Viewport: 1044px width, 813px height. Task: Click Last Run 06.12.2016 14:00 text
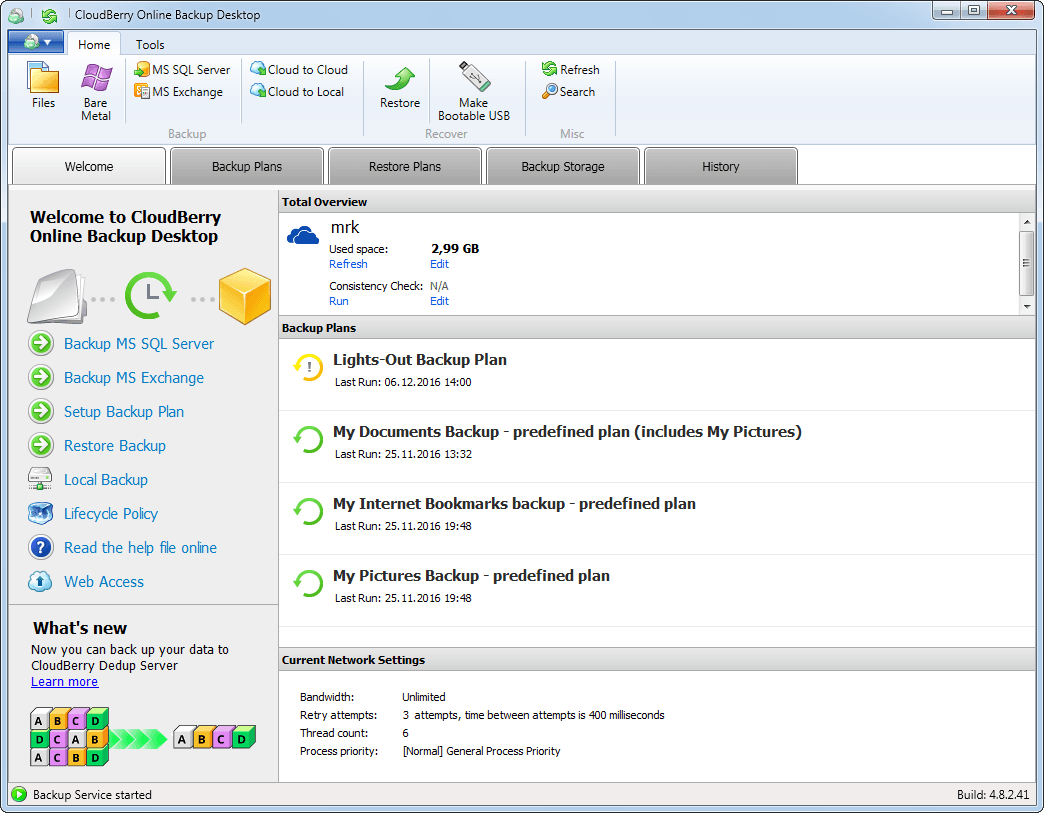tap(403, 382)
